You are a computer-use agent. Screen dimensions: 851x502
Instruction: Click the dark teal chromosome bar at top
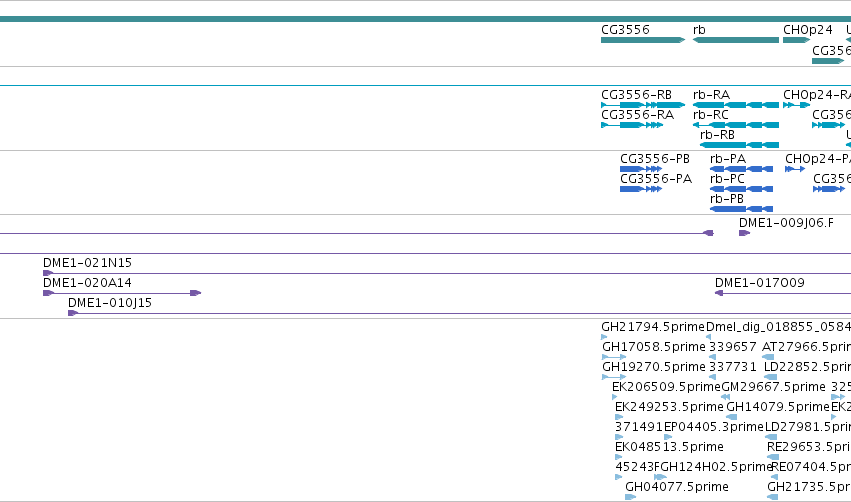coord(426,19)
